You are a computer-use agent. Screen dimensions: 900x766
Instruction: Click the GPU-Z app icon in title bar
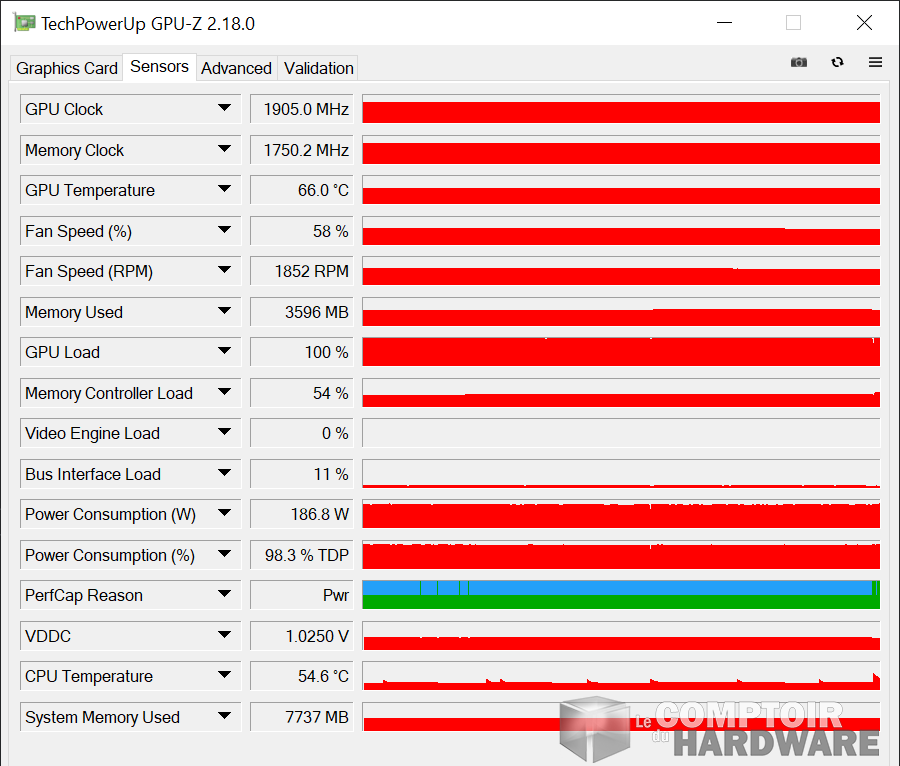pyautogui.click(x=24, y=23)
